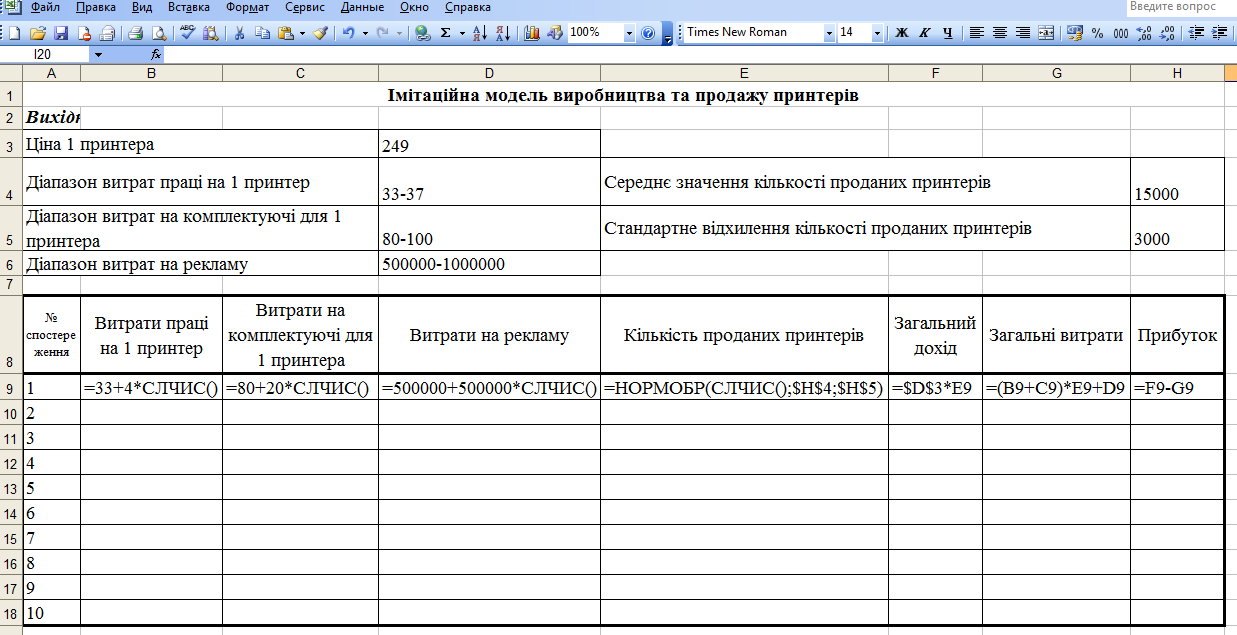Insert hyperlink with the globe icon
This screenshot has height=635, width=1237.
click(x=422, y=32)
